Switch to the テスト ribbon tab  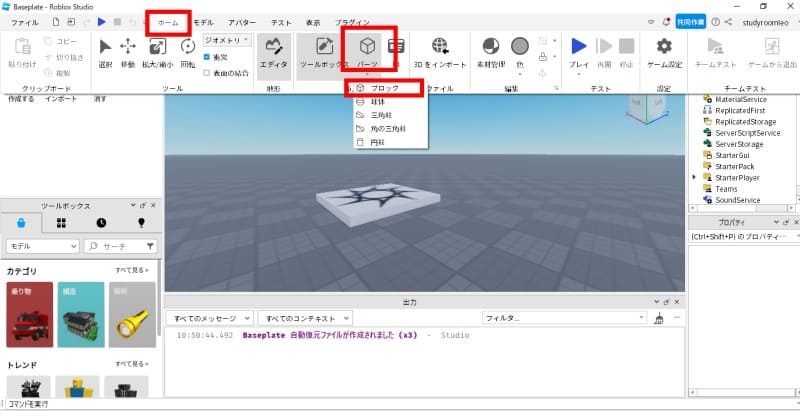coord(281,22)
